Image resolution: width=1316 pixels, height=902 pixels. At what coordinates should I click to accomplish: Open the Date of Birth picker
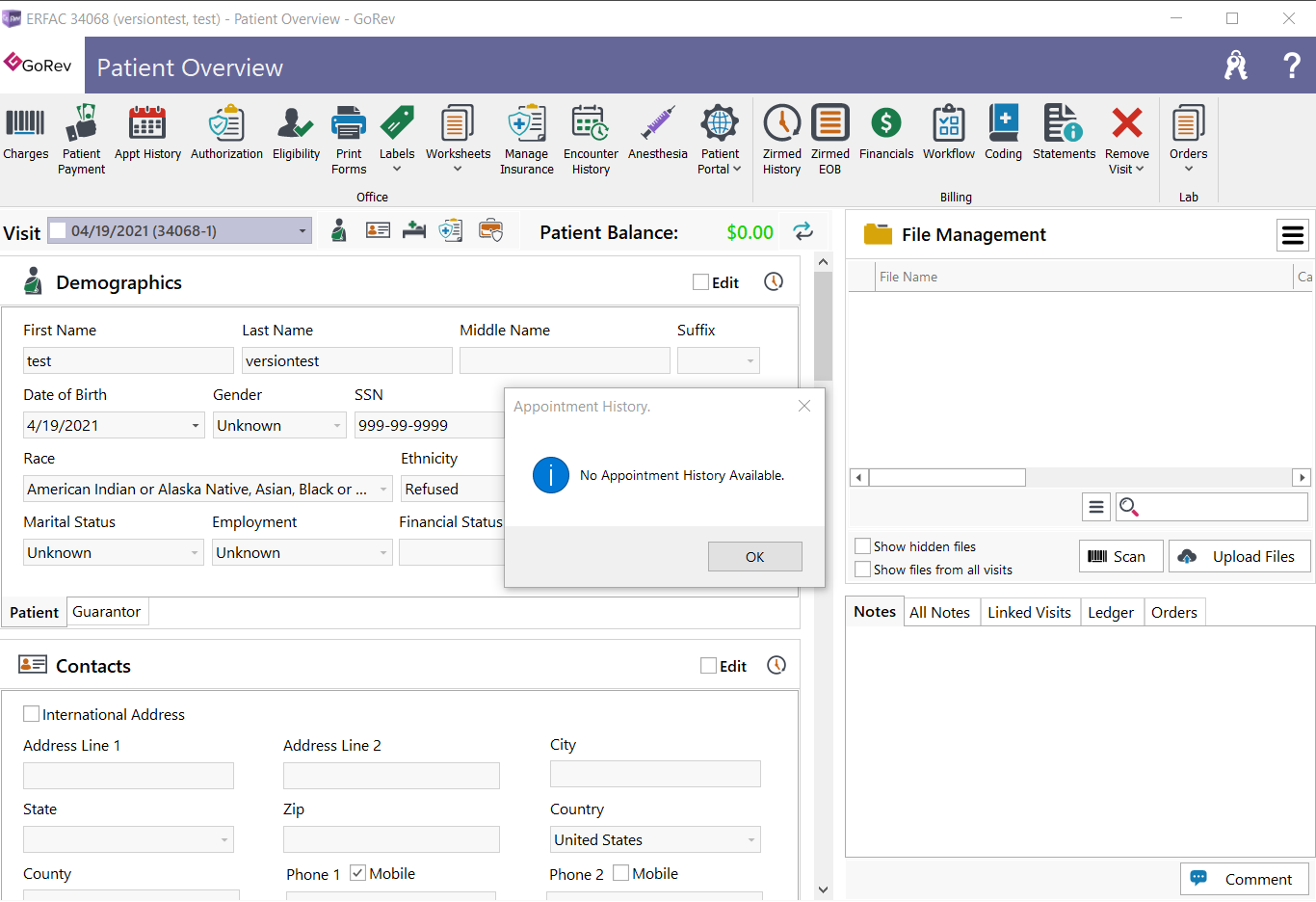(196, 425)
